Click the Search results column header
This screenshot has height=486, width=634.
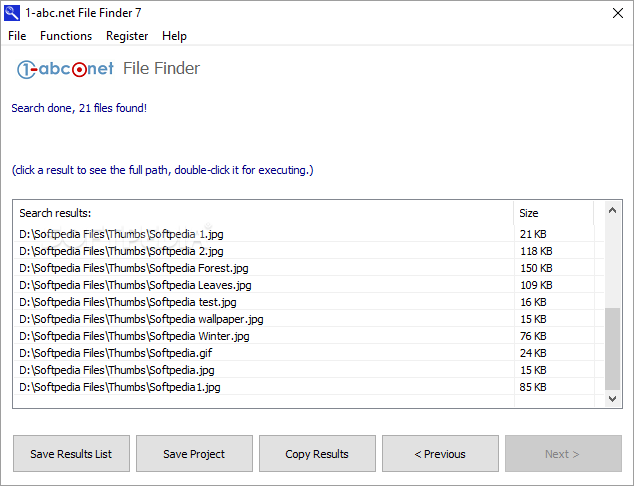[264, 213]
